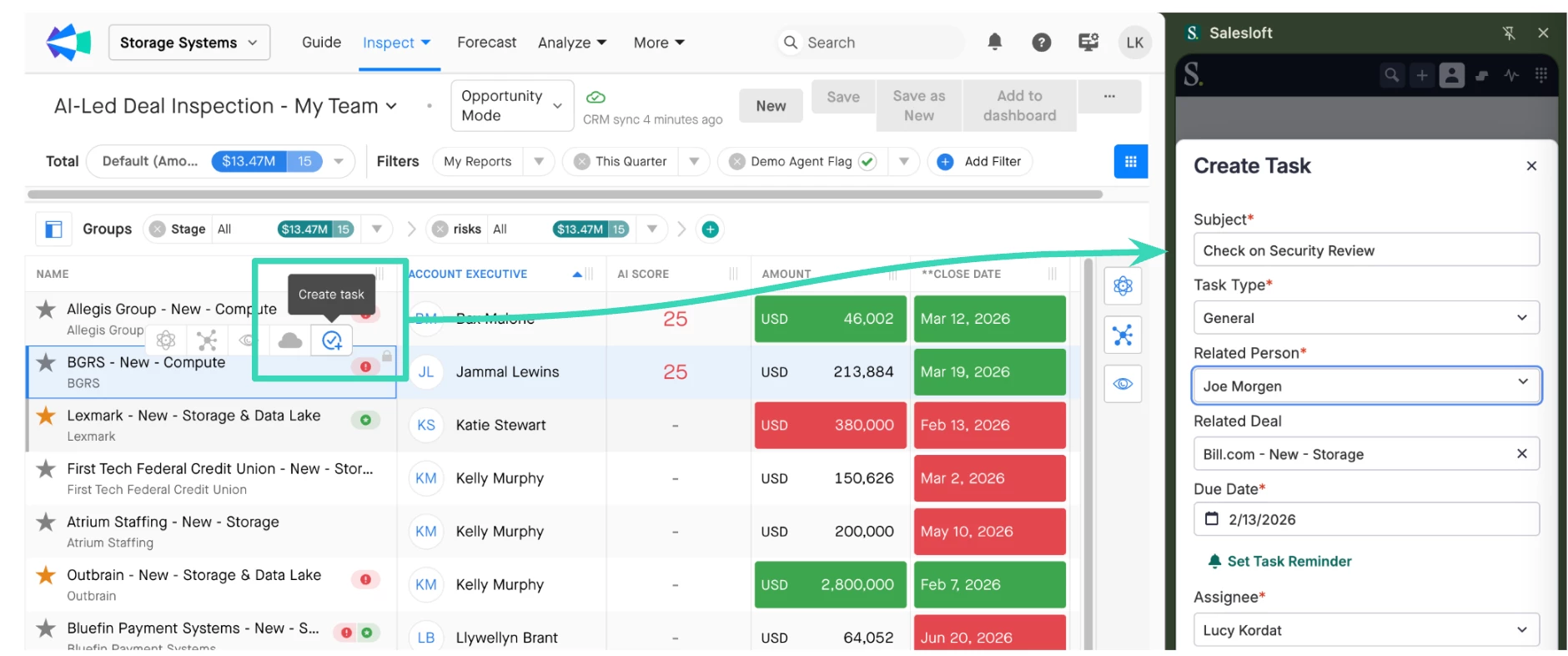Open Opportunity Mode dropdown
Screen dimensions: 1568x656
(512, 105)
